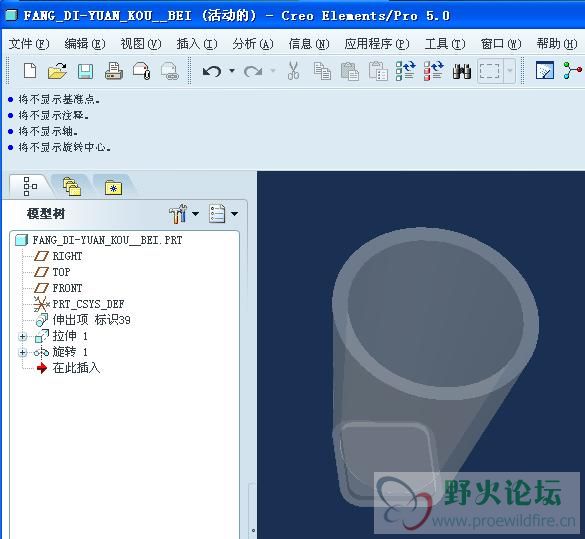Viewport: 585px width, 539px height.
Task: Click the send-link-by-mail icon
Action: click(x=170, y=71)
